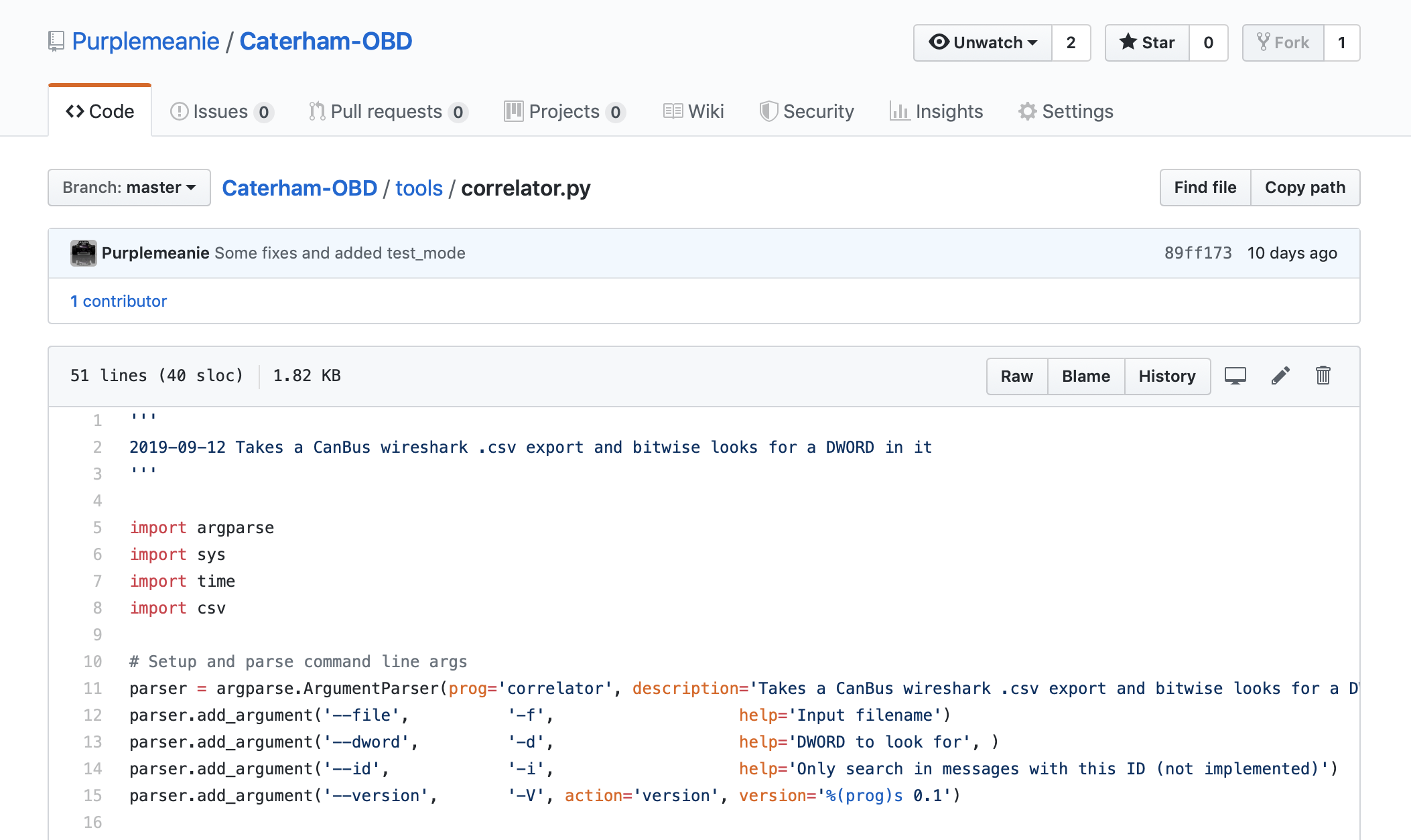Open repository Settings tab
This screenshot has height=840, width=1411.
1065,111
